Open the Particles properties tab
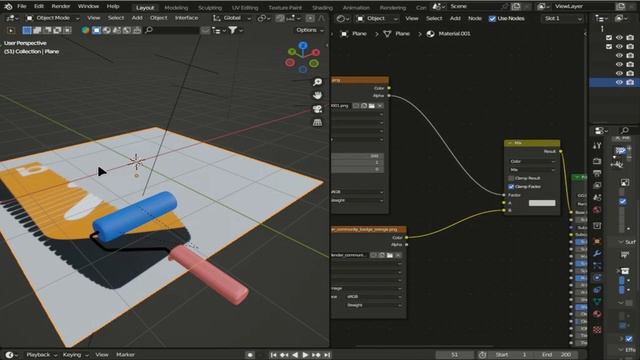Image resolution: width=640 pixels, height=360 pixels. [597, 266]
